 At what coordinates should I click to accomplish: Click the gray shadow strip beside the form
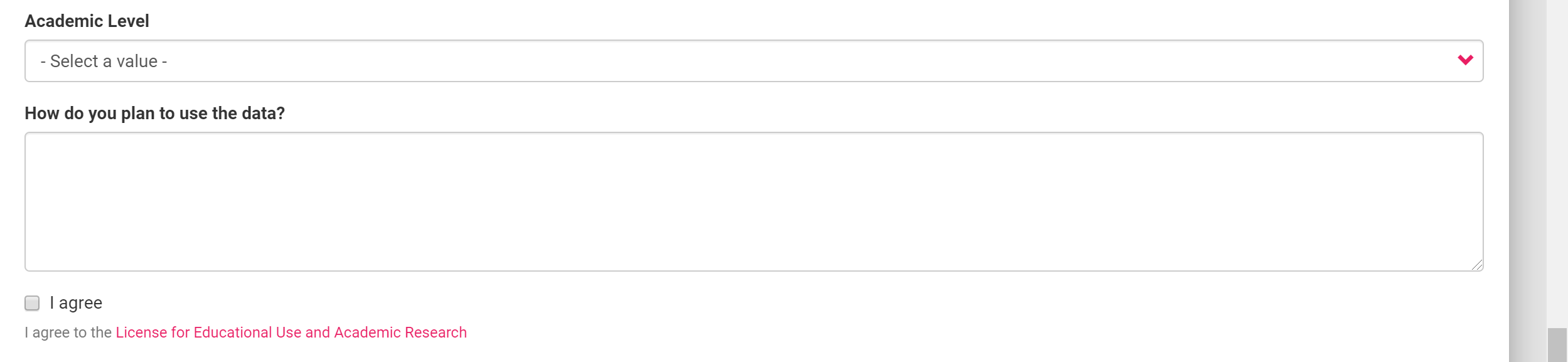1527,181
